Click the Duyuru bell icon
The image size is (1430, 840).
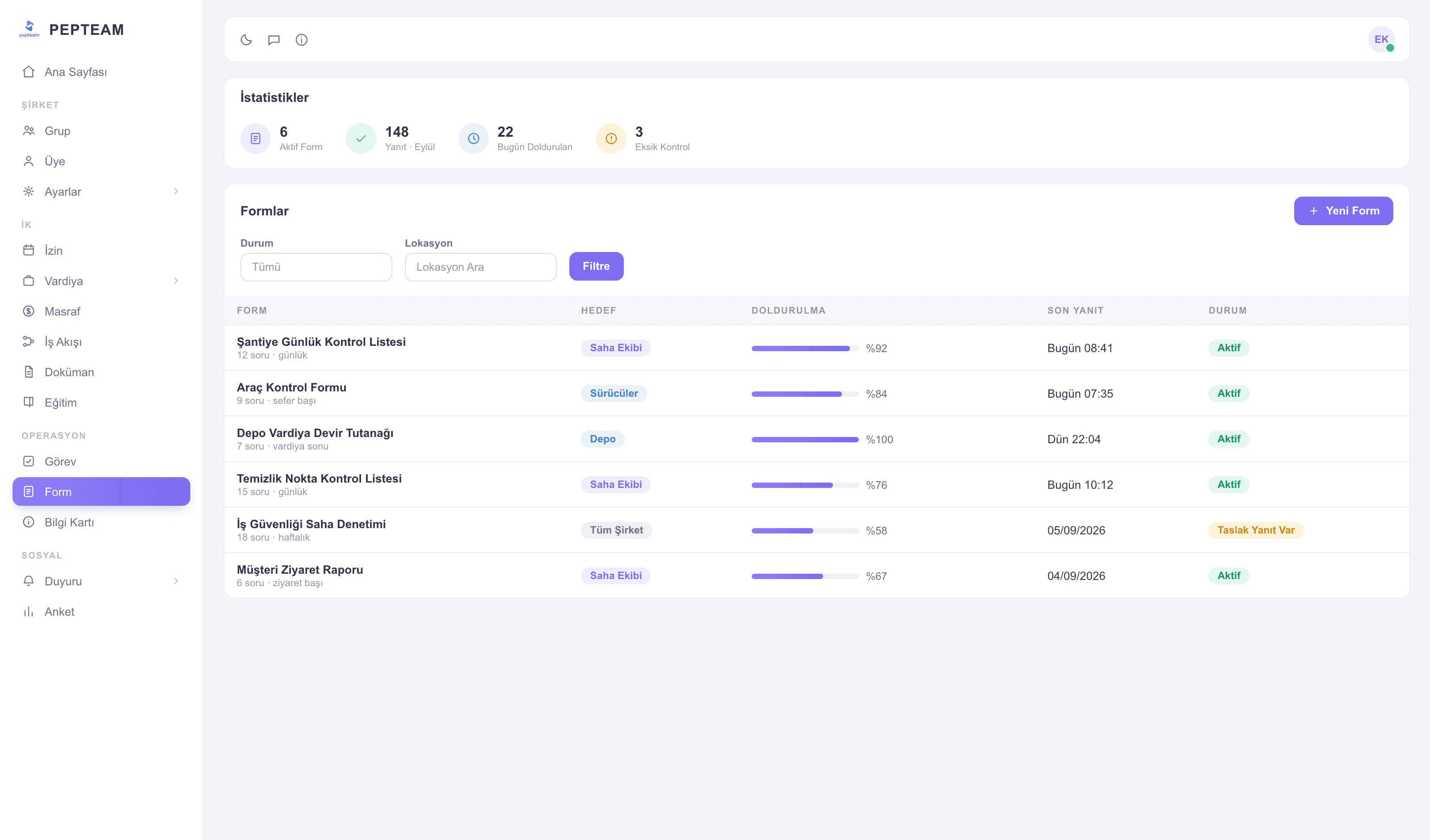pyautogui.click(x=28, y=581)
